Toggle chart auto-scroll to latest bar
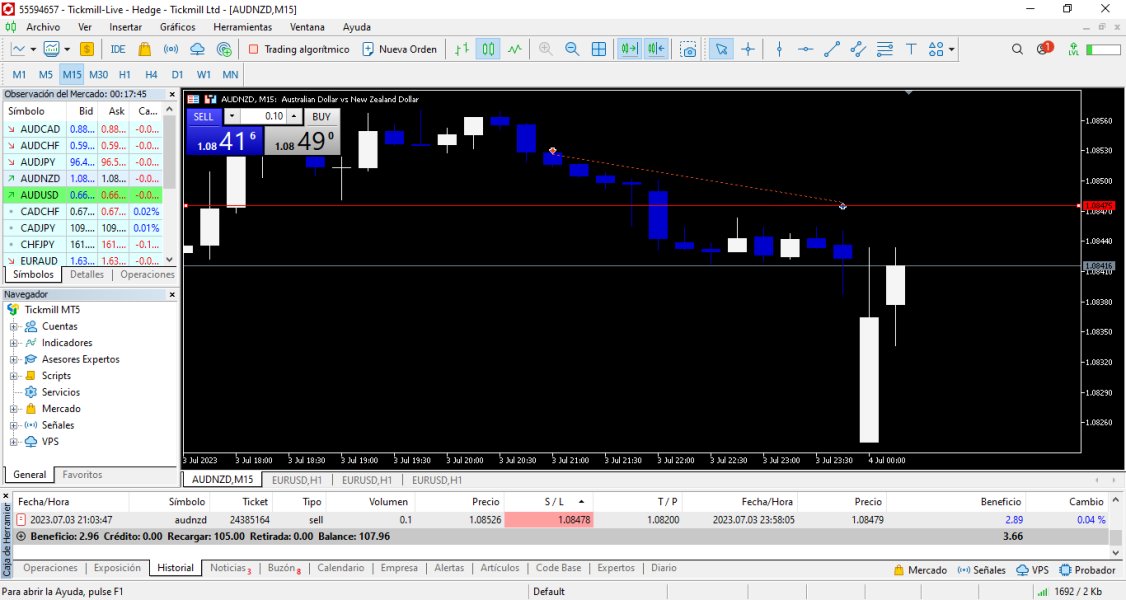This screenshot has width=1126, height=600. coord(630,49)
